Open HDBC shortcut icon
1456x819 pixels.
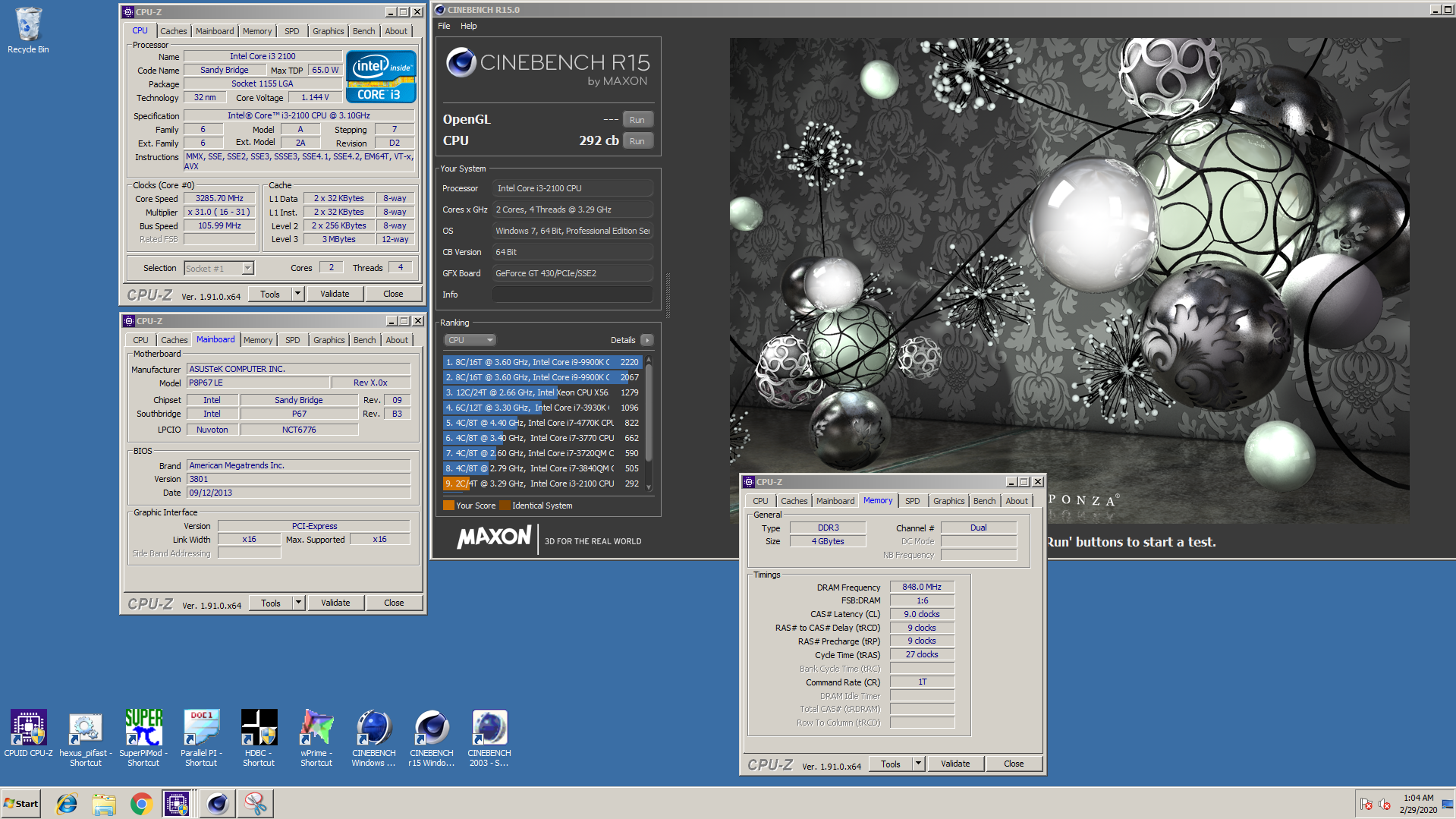(x=259, y=738)
